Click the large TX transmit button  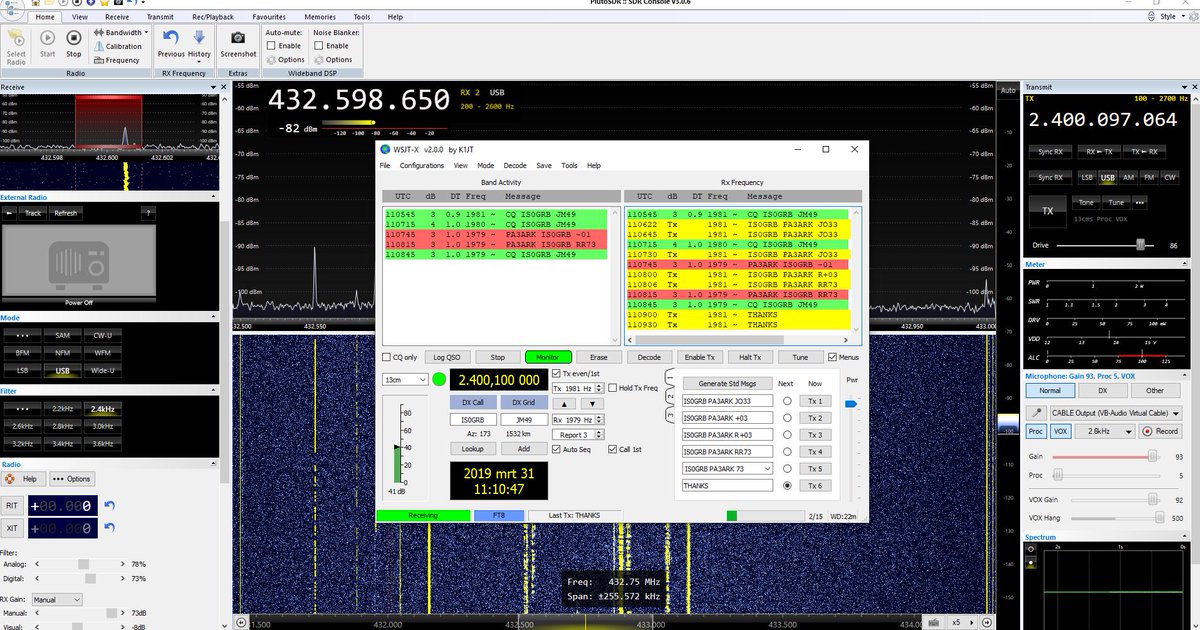click(1047, 211)
